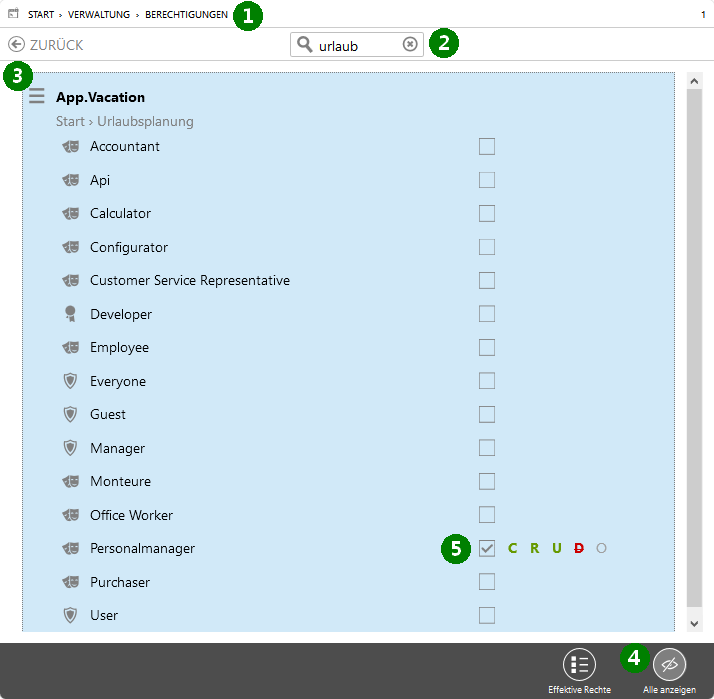Click the Developer role badge icon
The image size is (714, 699).
coord(70,314)
